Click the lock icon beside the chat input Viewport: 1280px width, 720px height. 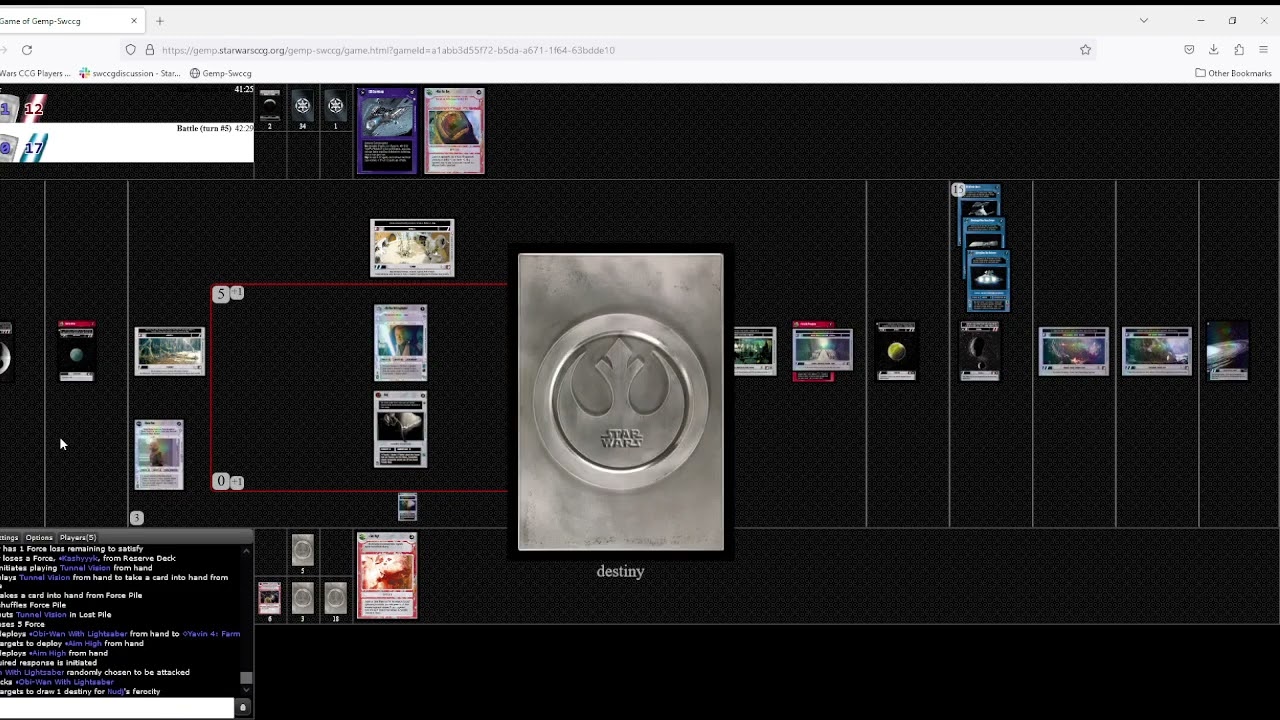click(x=242, y=708)
